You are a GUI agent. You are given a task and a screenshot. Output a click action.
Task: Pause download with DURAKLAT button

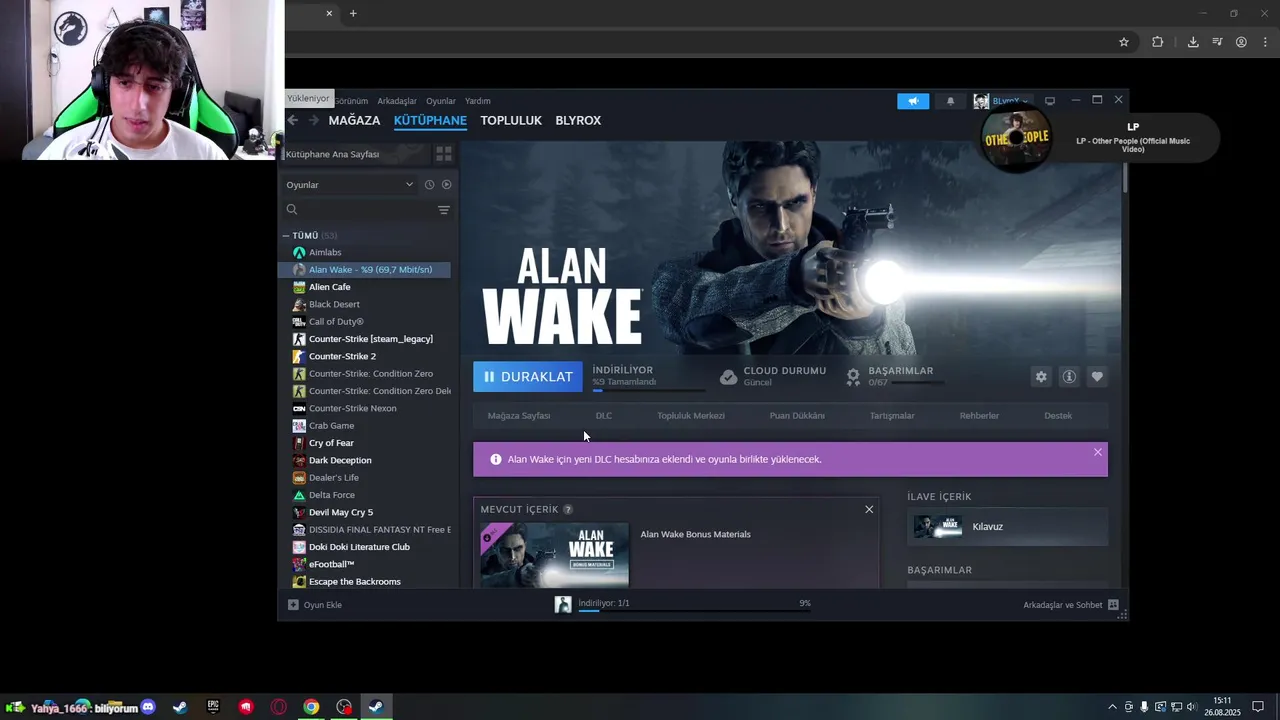point(528,377)
